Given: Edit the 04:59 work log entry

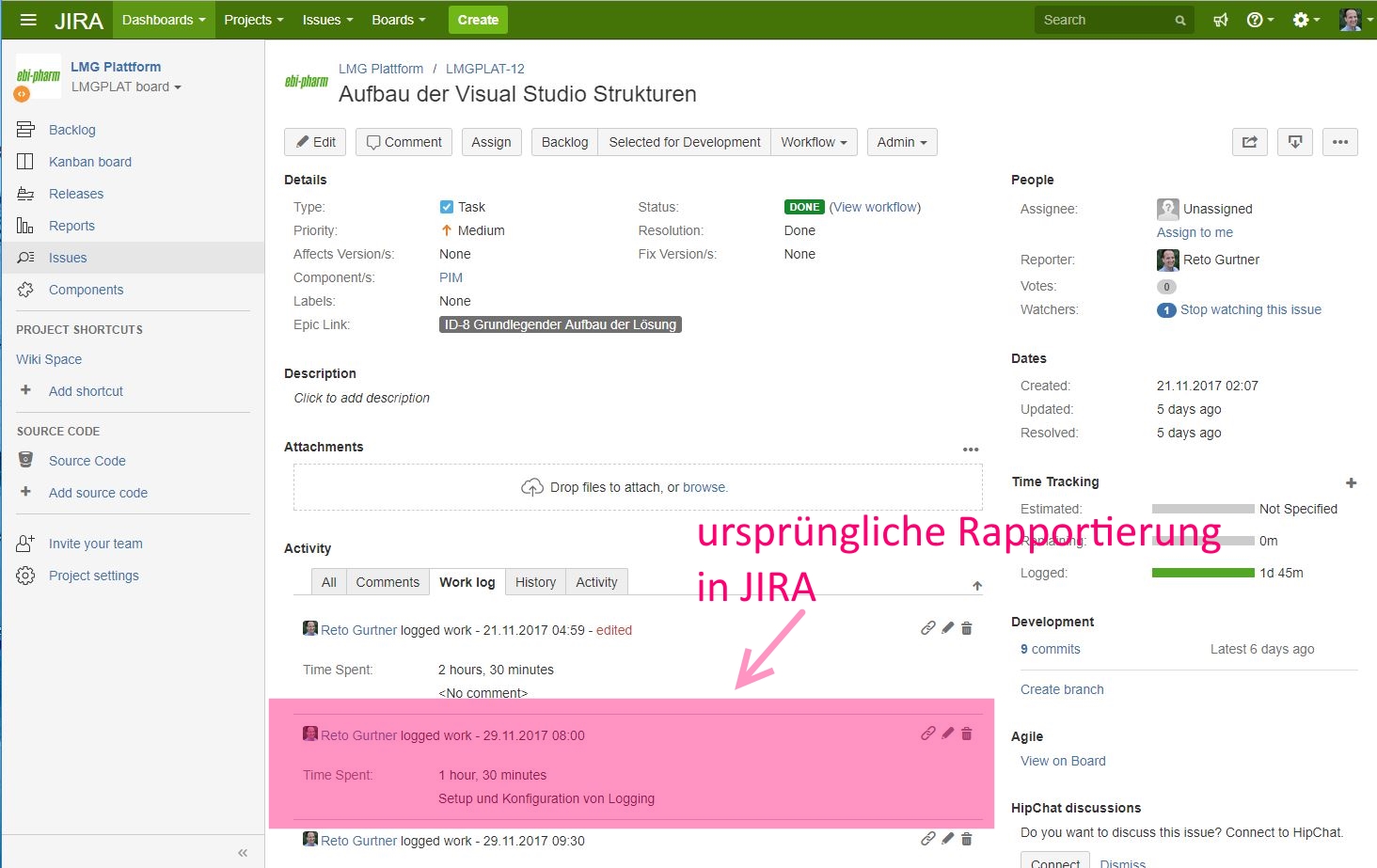Looking at the screenshot, I should pyautogui.click(x=948, y=628).
